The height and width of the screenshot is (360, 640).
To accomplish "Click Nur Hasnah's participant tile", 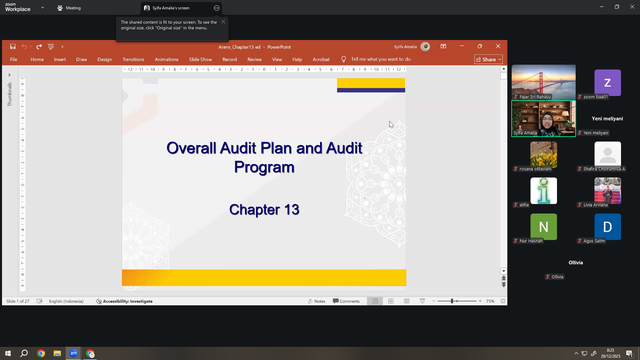I will pos(544,227).
